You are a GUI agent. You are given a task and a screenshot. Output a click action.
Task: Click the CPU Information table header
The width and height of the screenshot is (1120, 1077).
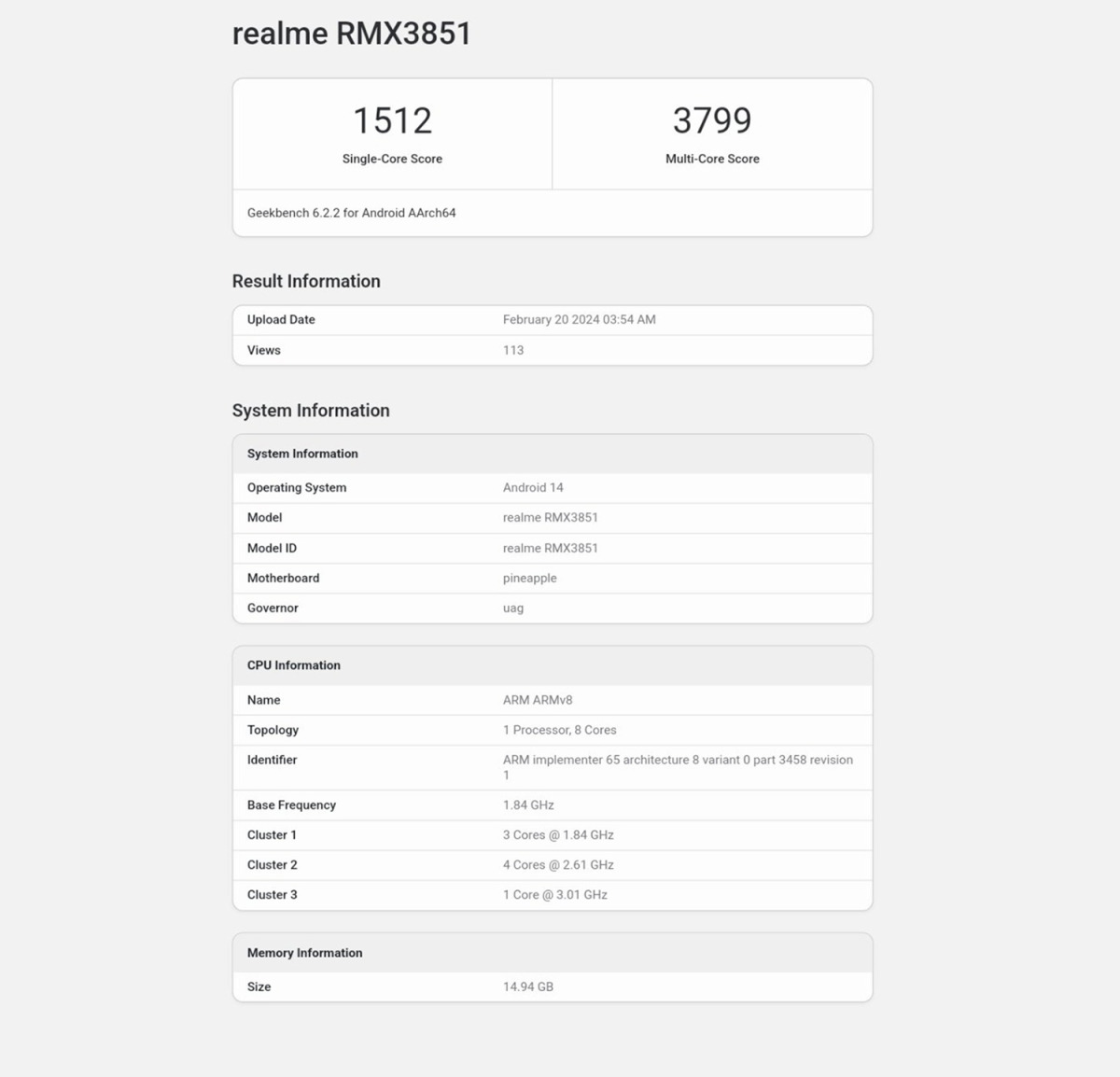pyautogui.click(x=294, y=665)
